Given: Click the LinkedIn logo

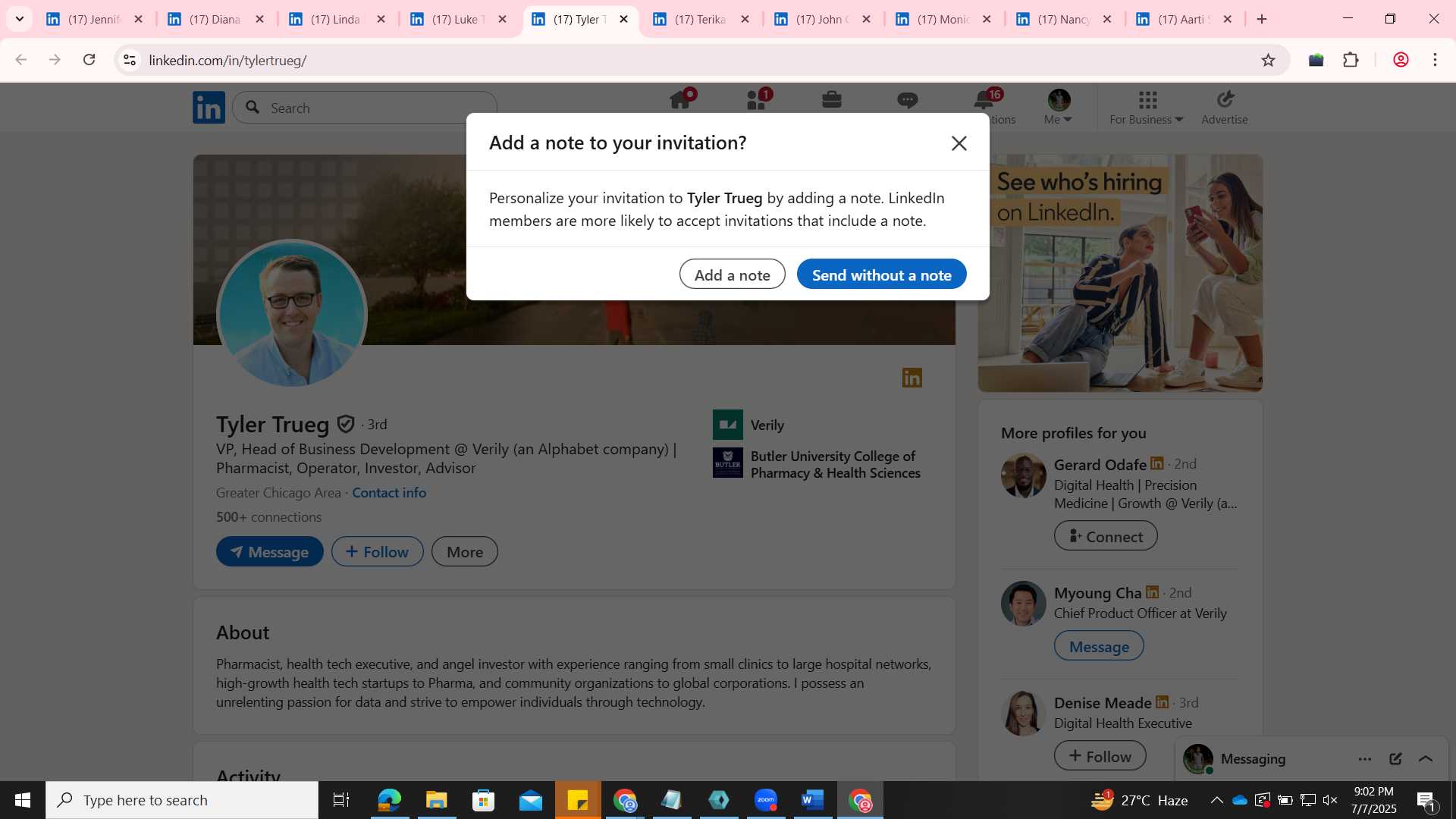Looking at the screenshot, I should point(209,108).
